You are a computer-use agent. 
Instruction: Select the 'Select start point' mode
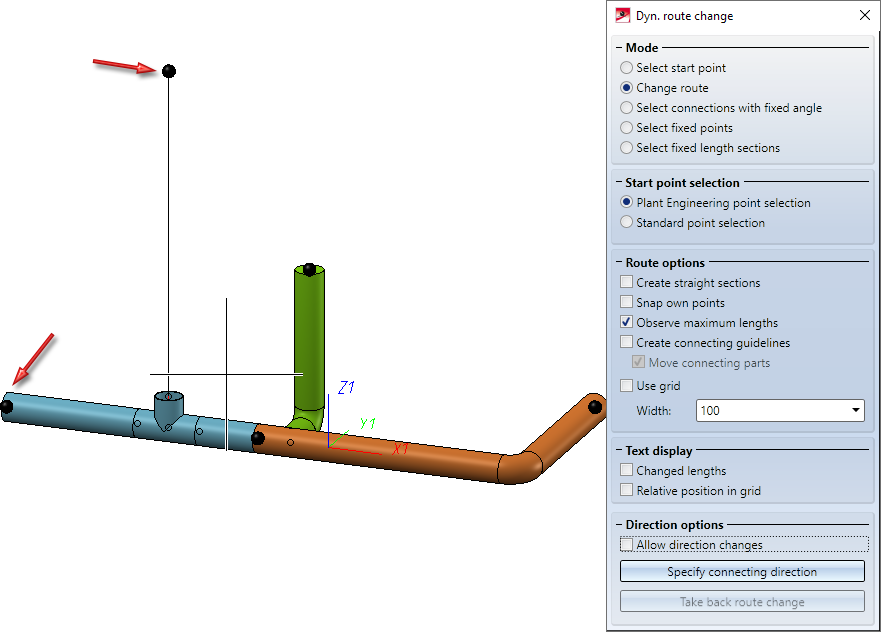tap(626, 68)
